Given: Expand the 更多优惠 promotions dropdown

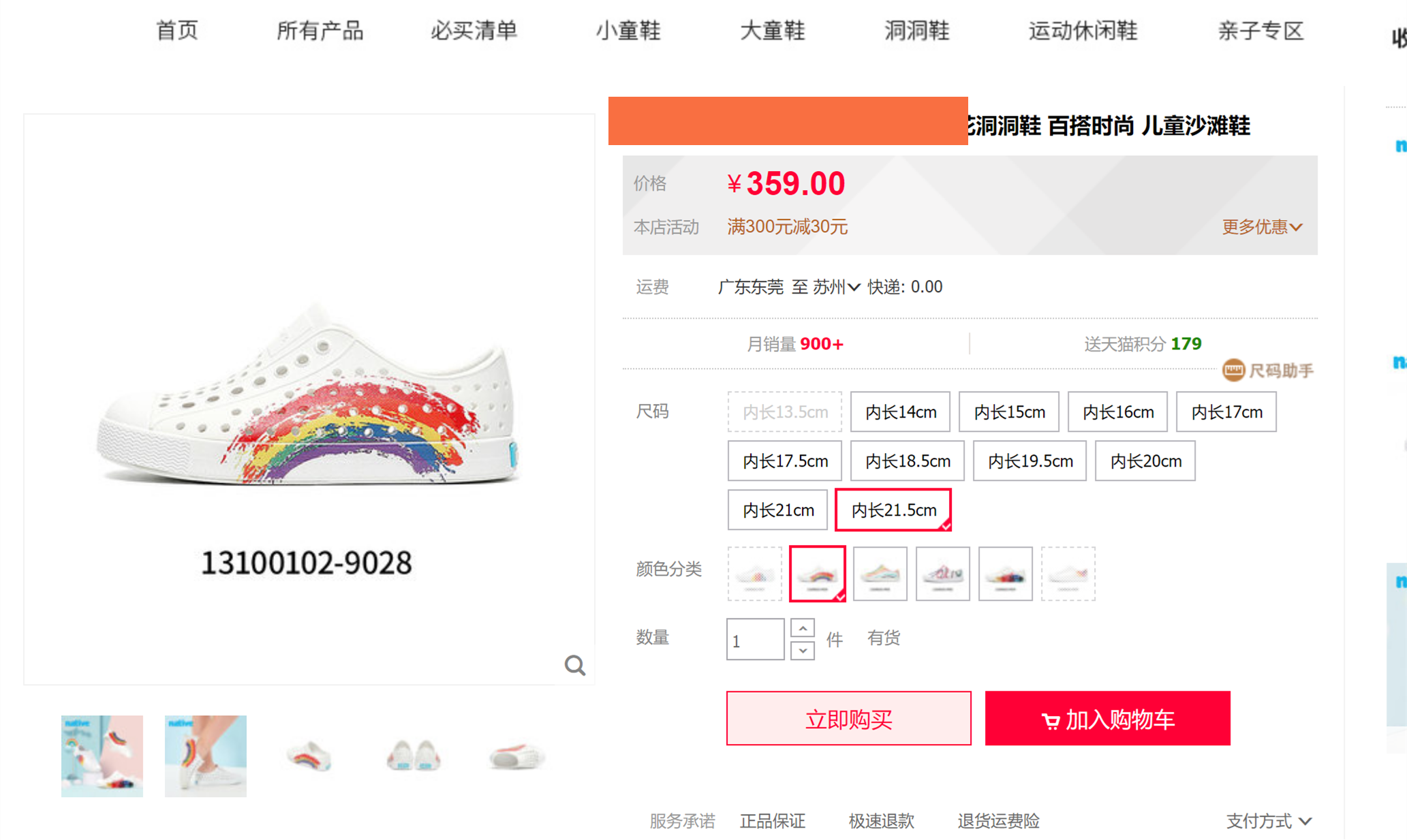Looking at the screenshot, I should click(x=1262, y=227).
